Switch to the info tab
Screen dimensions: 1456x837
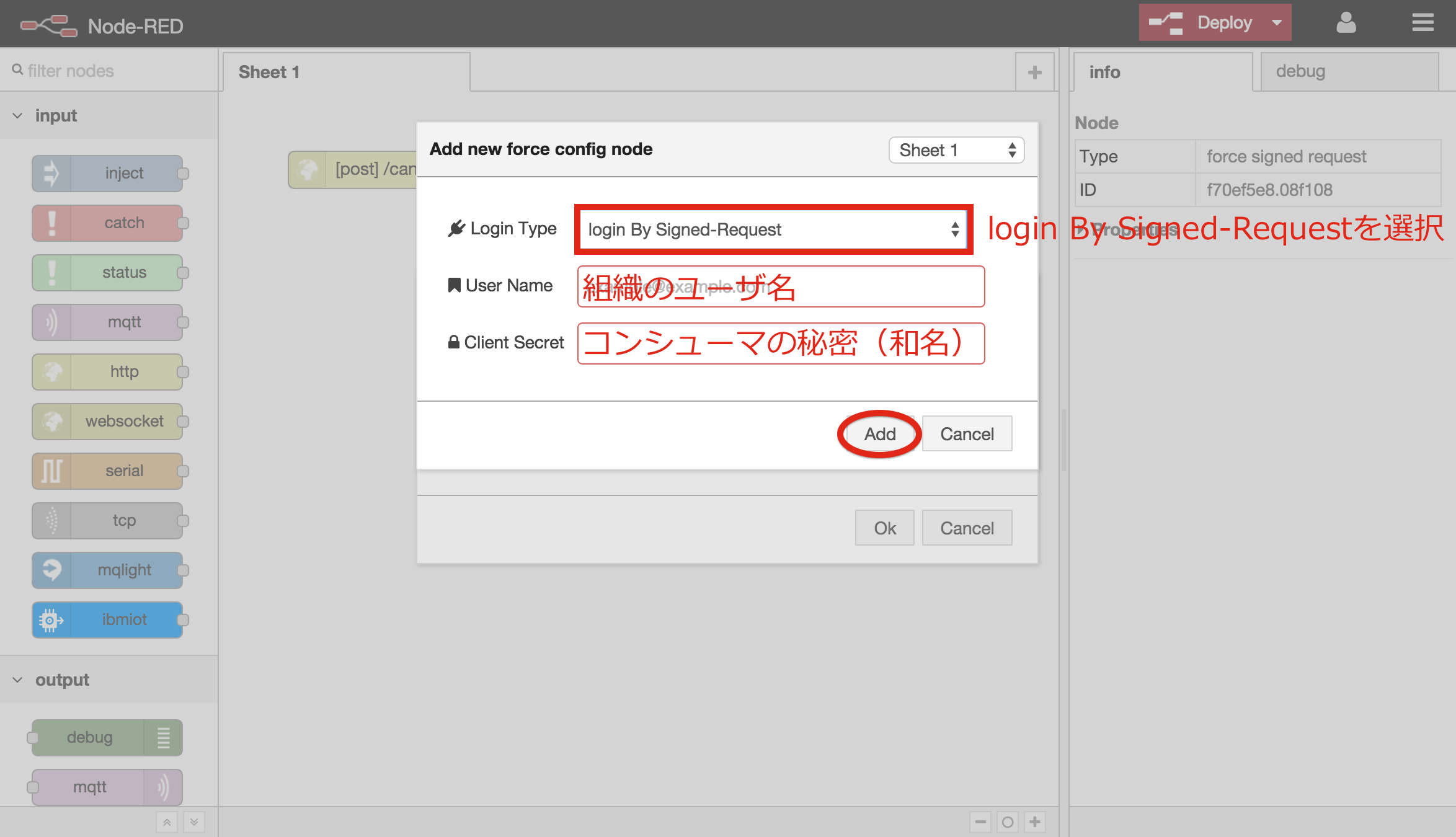click(x=1163, y=73)
